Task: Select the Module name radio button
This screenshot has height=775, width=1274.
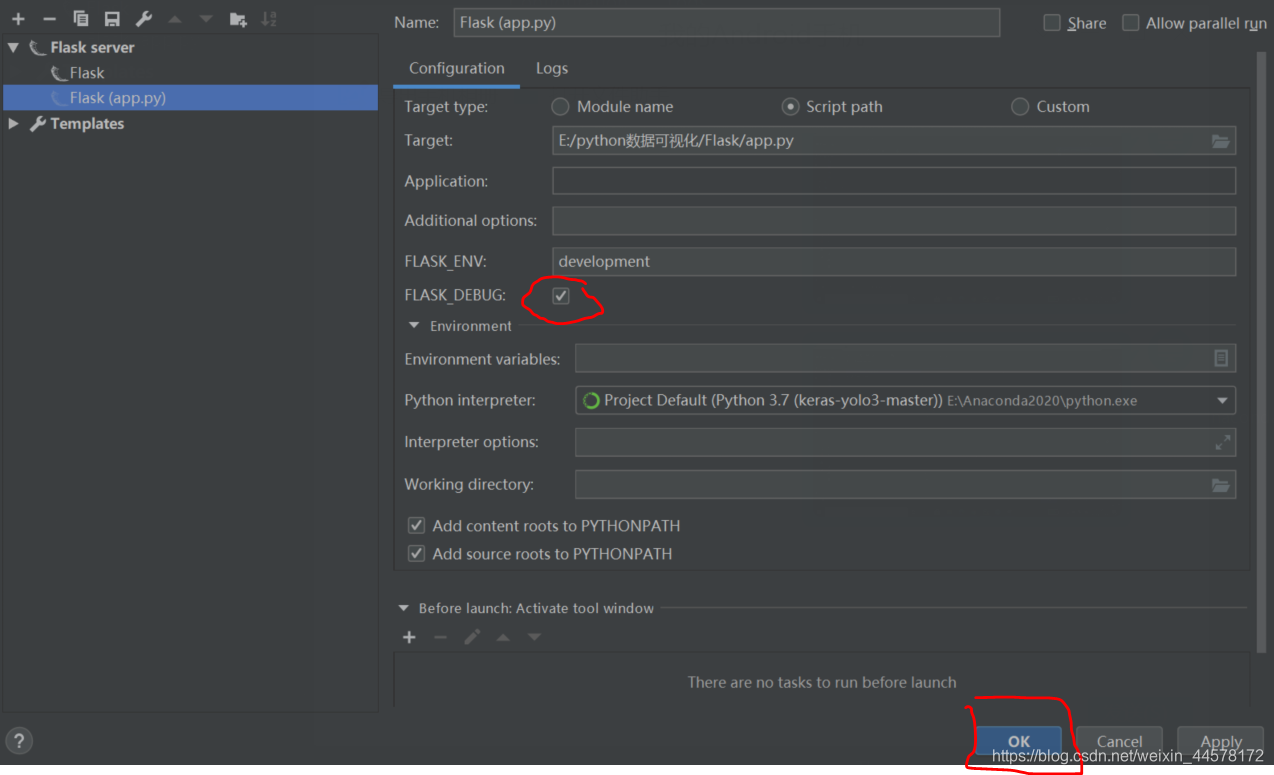Action: 560,106
